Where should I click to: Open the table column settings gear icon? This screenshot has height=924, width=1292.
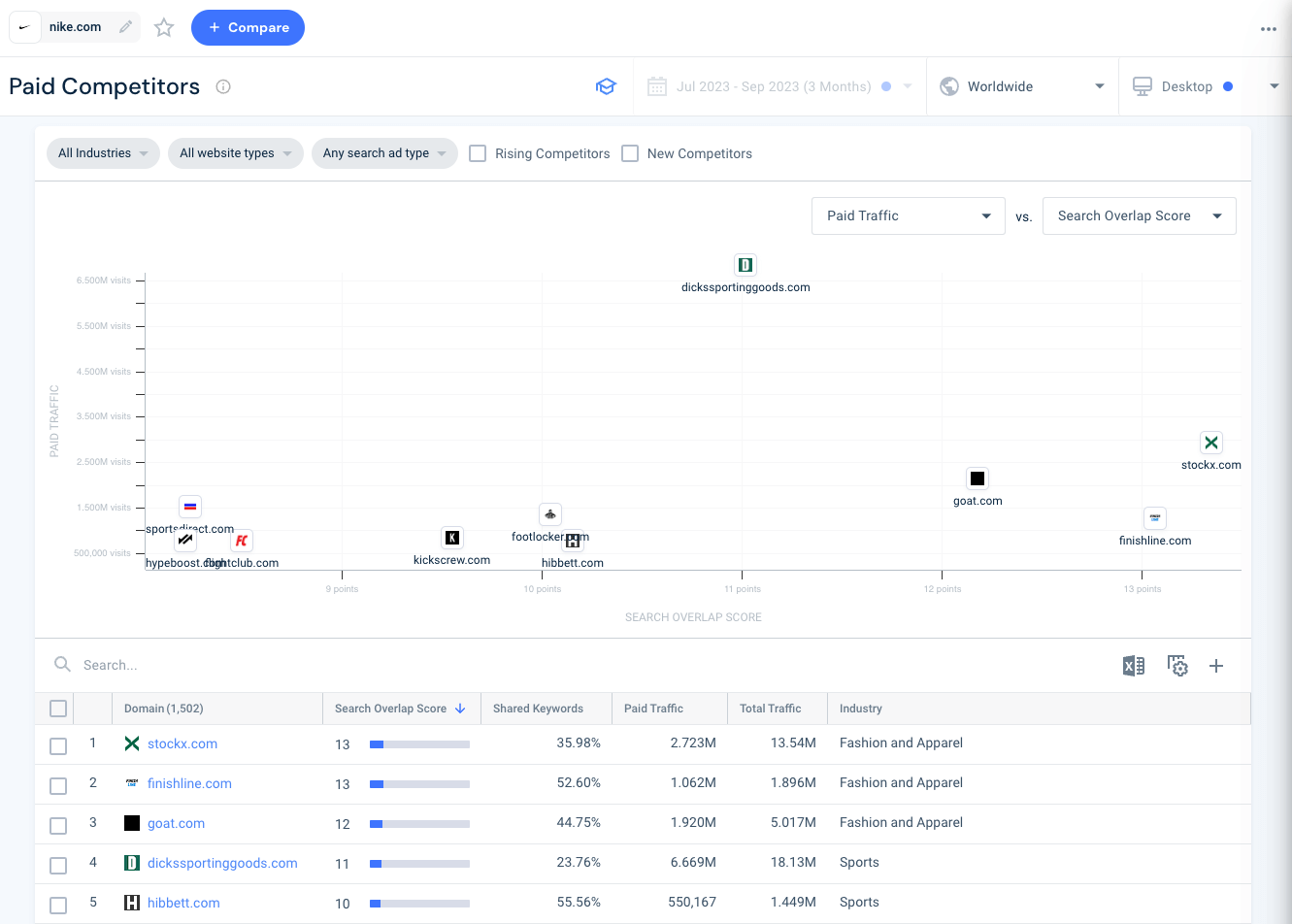[x=1176, y=666]
